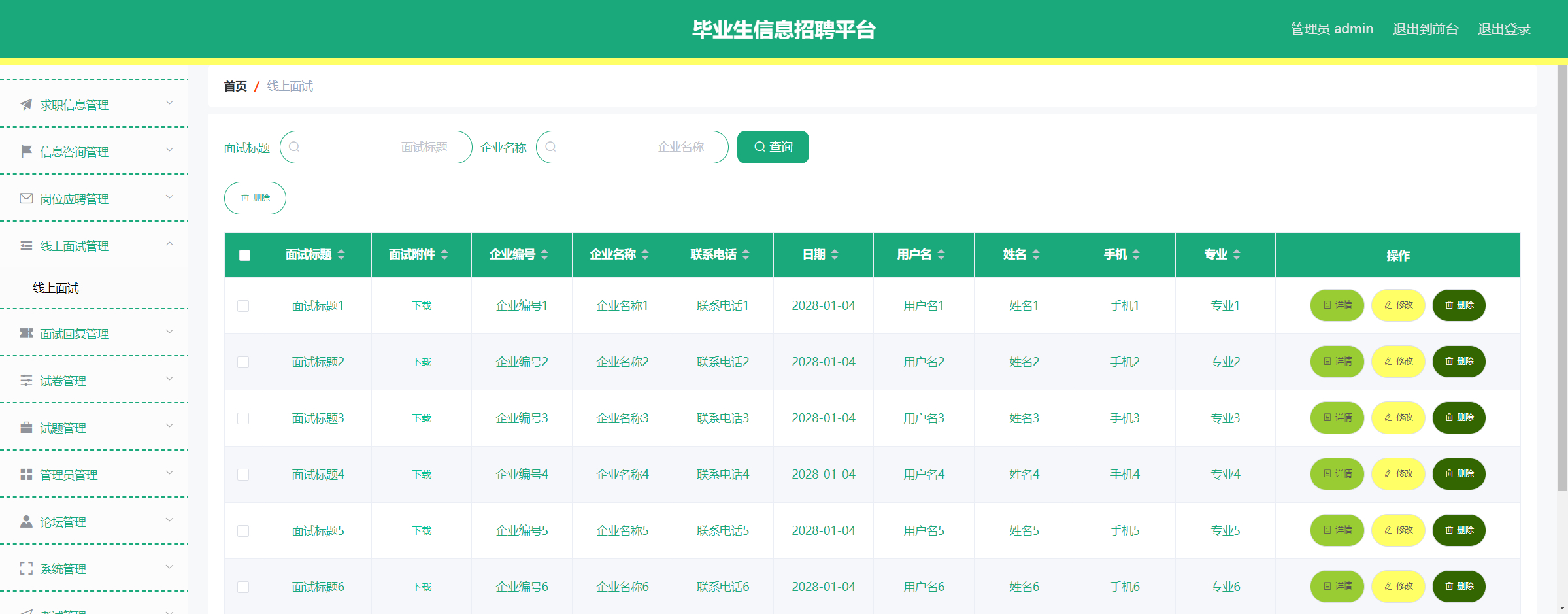
Task: Check the select-all checkbox in table header
Action: (x=244, y=255)
